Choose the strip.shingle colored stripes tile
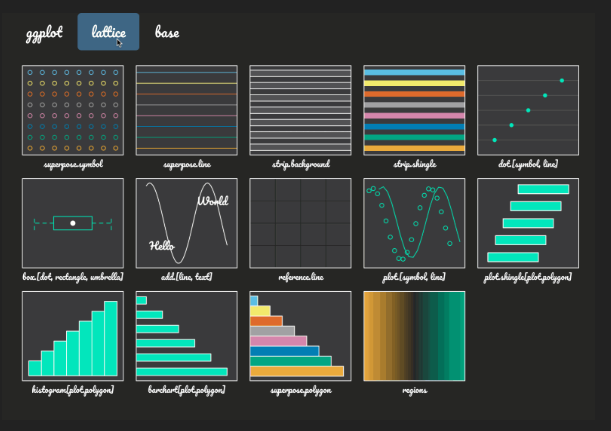 (x=414, y=110)
